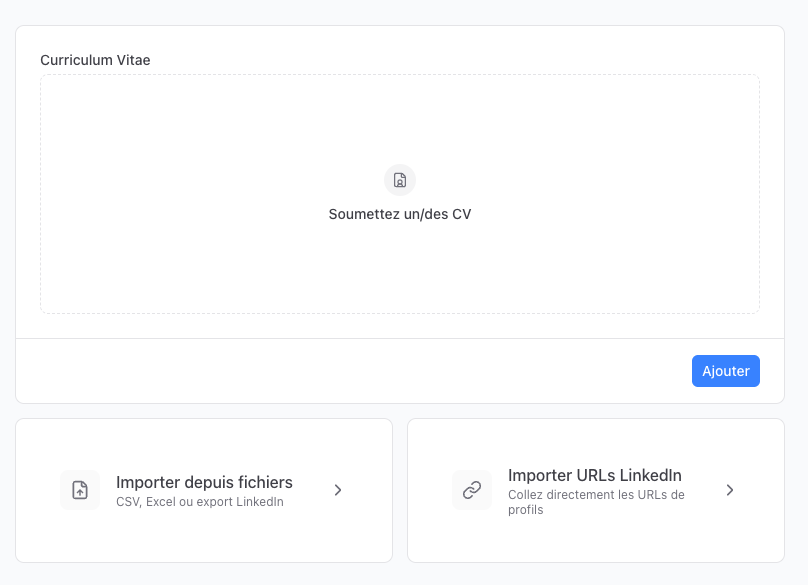Click the "Collez directement les URLs de profils" description
Viewport: 808px width, 585px height.
596,502
